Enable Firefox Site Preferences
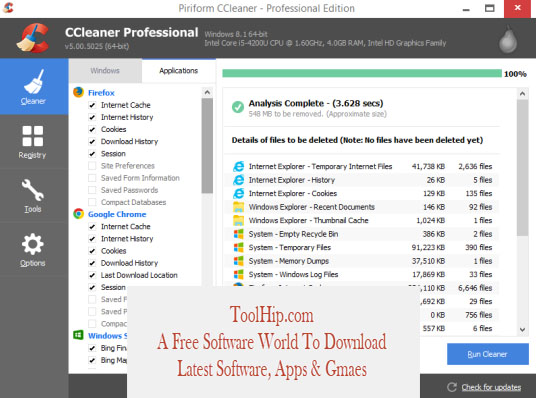 pyautogui.click(x=92, y=166)
